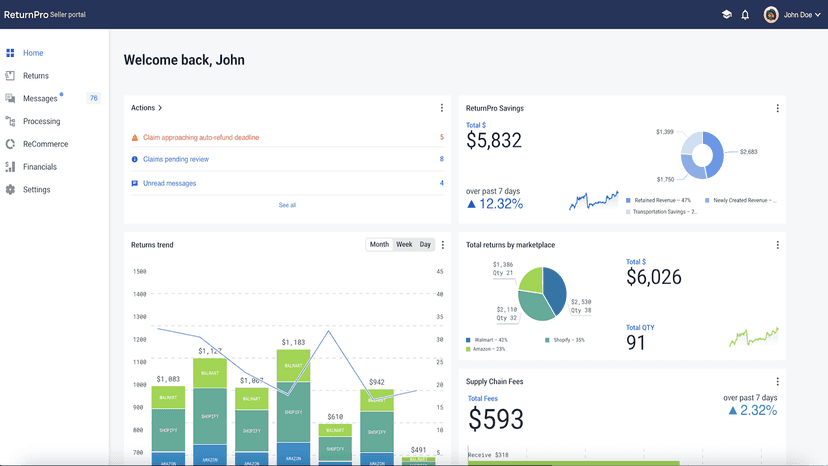Click Retained Revenue legend color swatch
828x466 pixels.
pyautogui.click(x=628, y=200)
